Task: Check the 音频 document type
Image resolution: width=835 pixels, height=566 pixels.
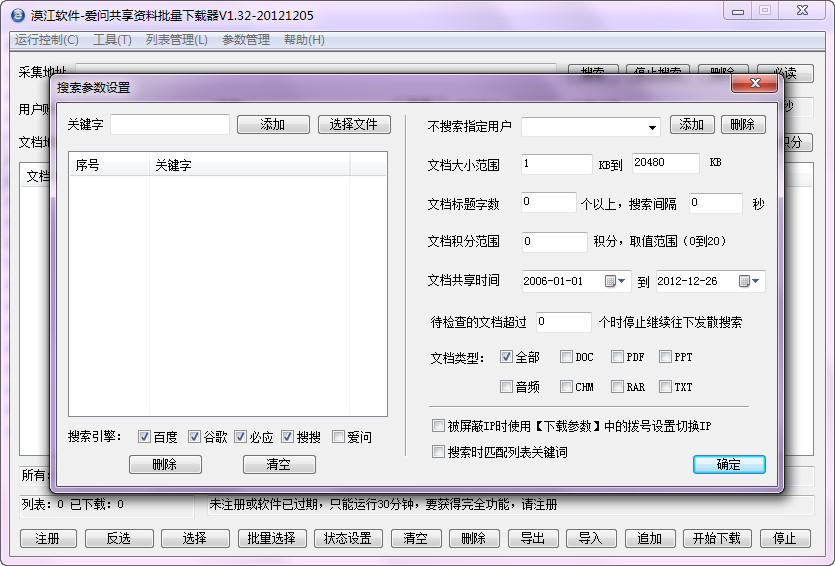Action: point(506,387)
